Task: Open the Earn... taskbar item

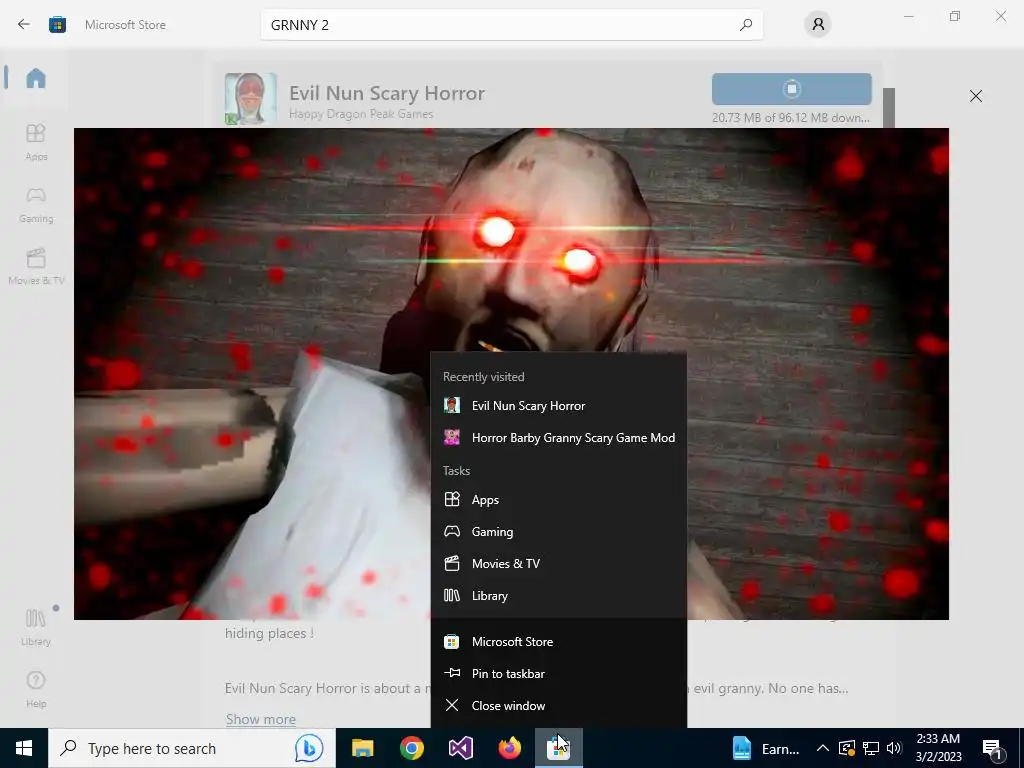Action: (765, 748)
